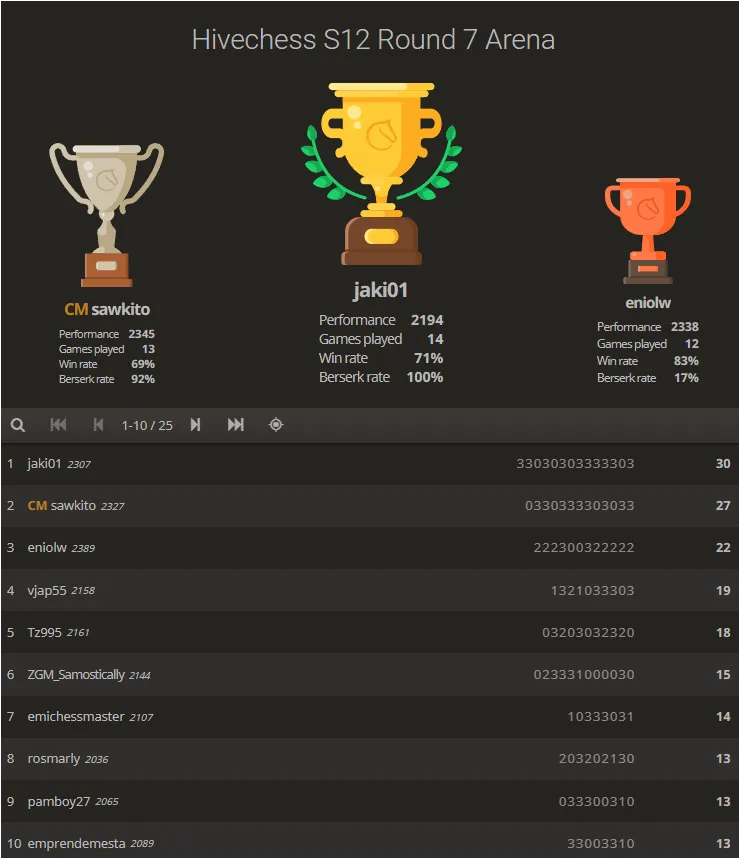This screenshot has height=859, width=740.
Task: Select Tz995 row in standings
Action: [370, 633]
